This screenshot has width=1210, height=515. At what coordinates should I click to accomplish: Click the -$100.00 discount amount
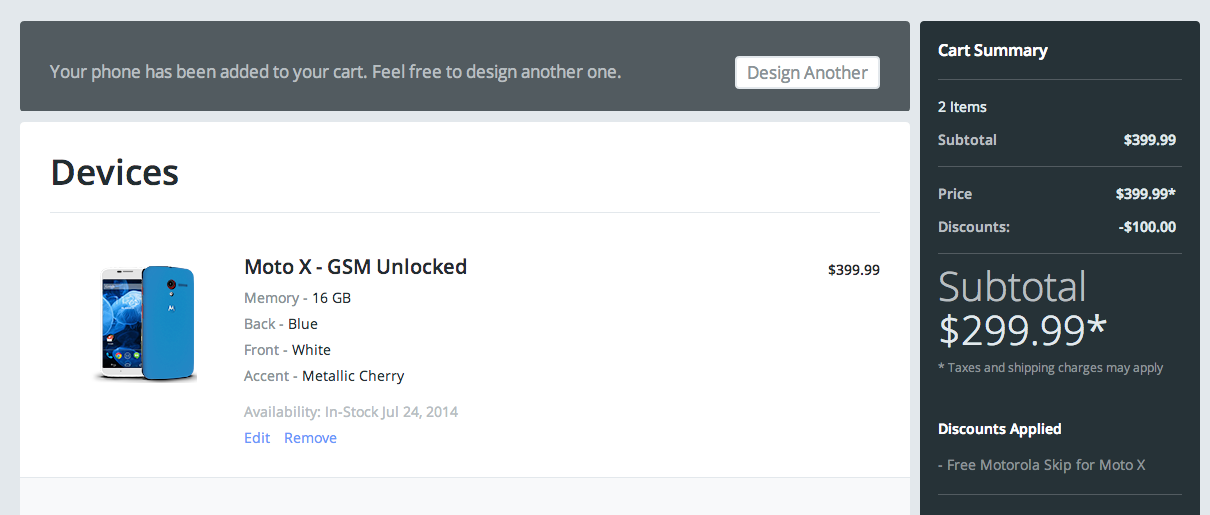point(1147,227)
